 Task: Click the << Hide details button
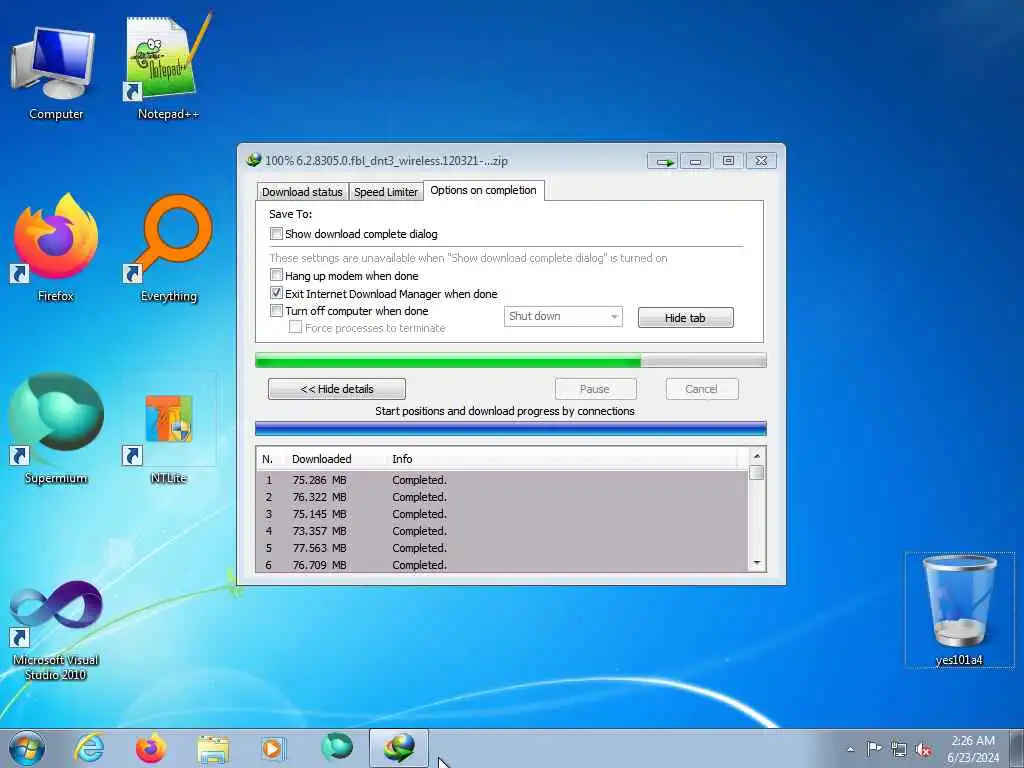337,389
